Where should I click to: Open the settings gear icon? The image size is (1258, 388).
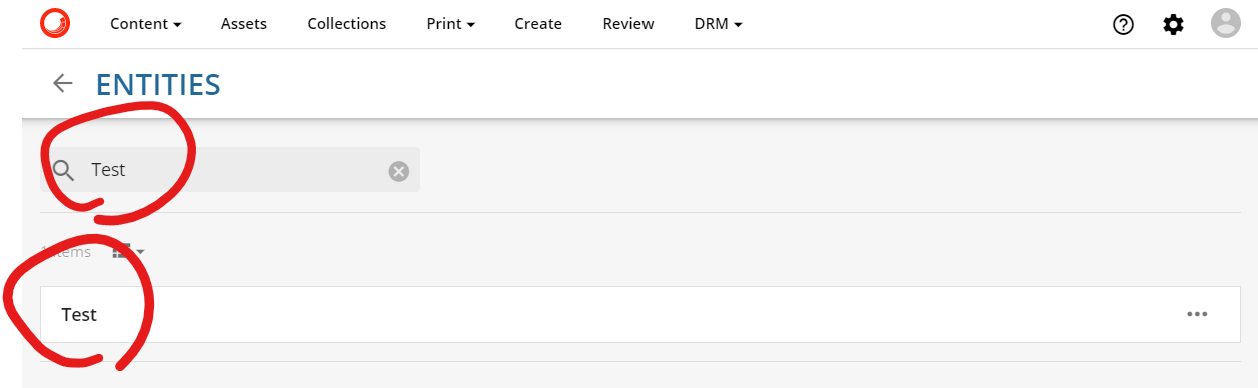point(1173,24)
